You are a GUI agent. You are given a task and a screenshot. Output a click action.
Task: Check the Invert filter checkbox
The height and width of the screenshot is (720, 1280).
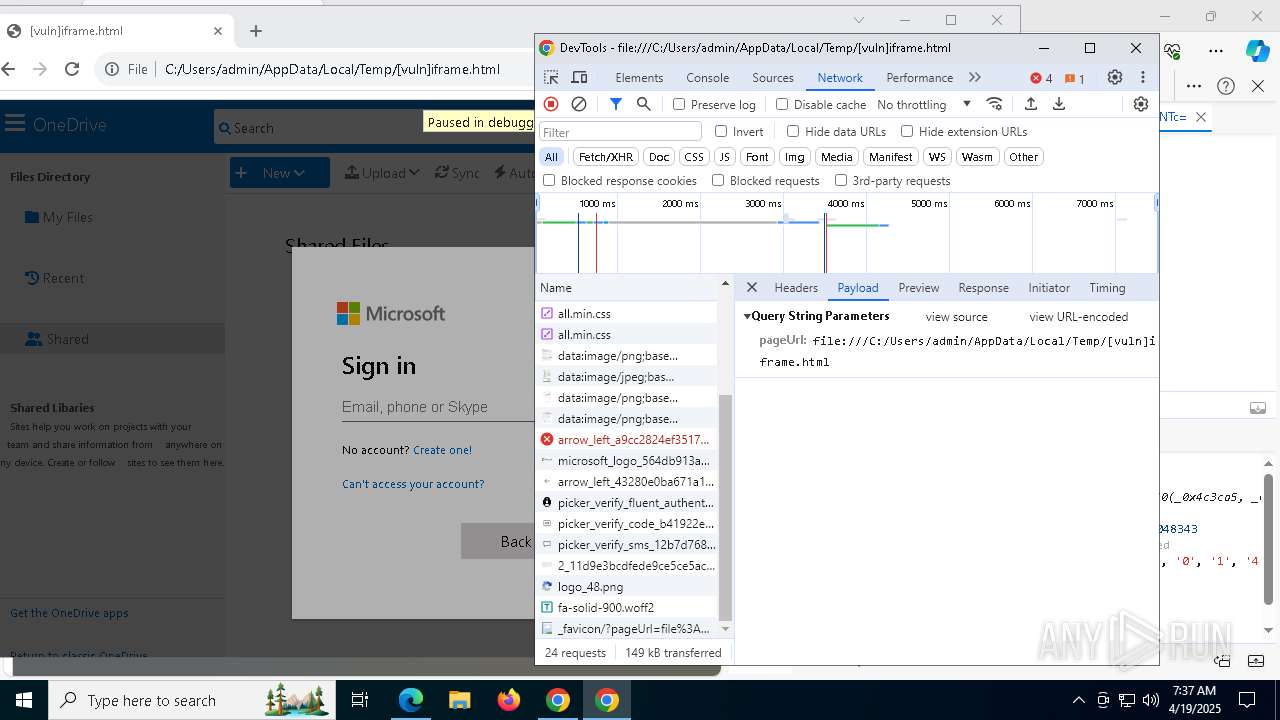[721, 131]
